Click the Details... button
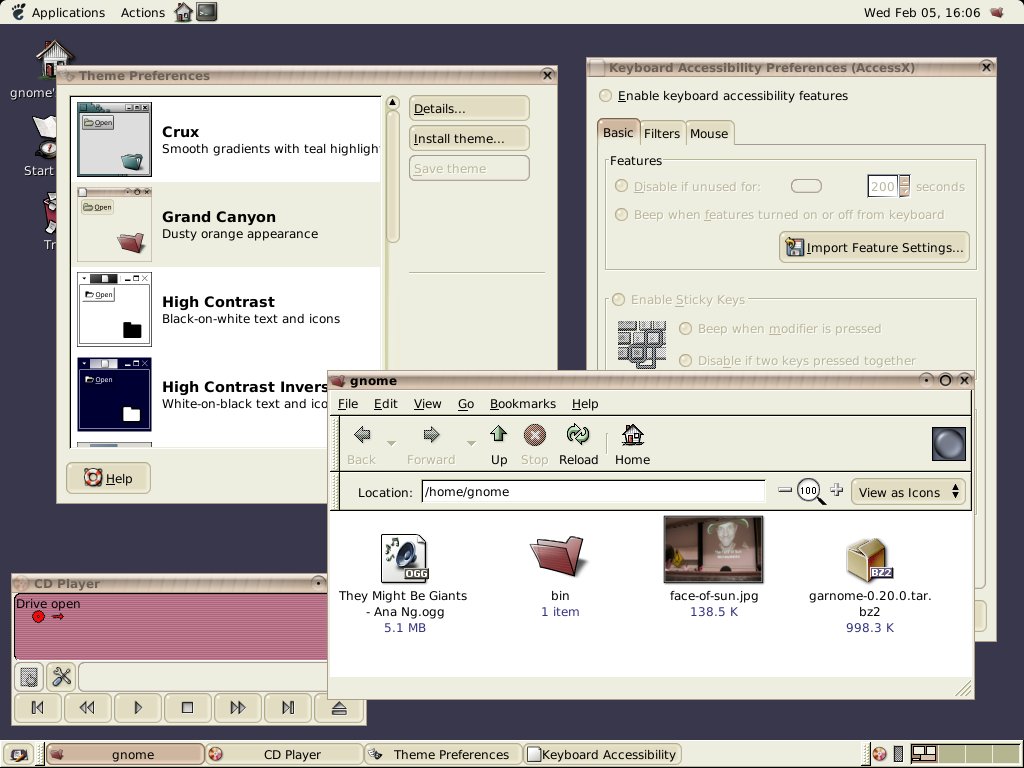Screen dimensions: 1024x768 pos(469,108)
